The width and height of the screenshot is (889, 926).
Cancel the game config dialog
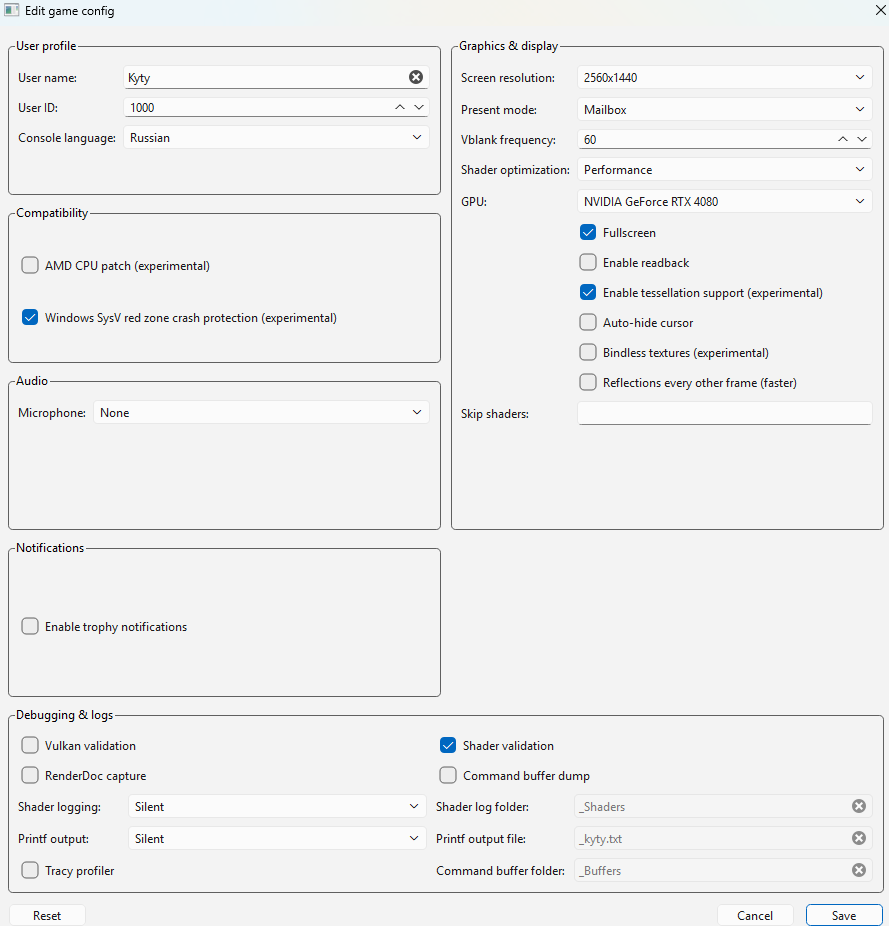(x=755, y=915)
